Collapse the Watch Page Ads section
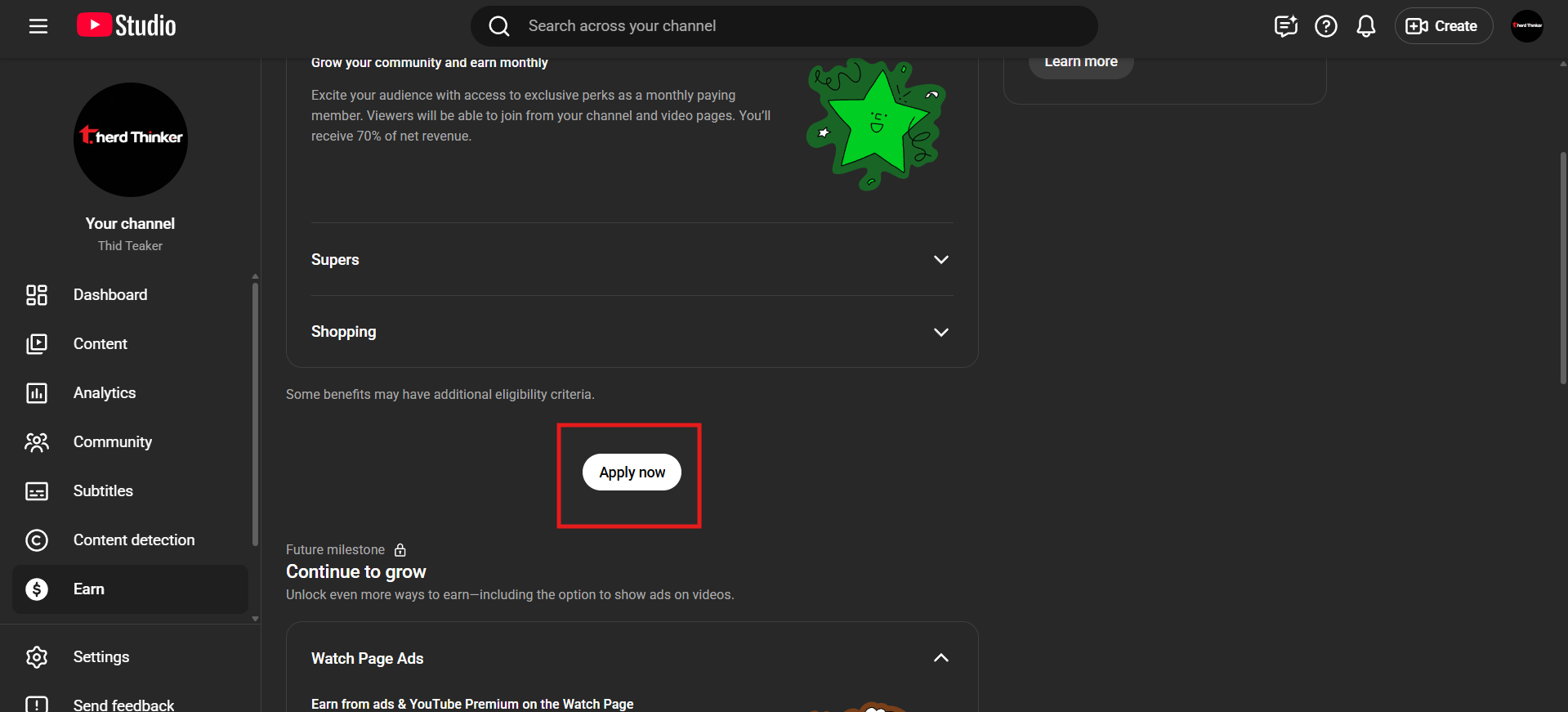Image resolution: width=1568 pixels, height=712 pixels. [x=940, y=658]
